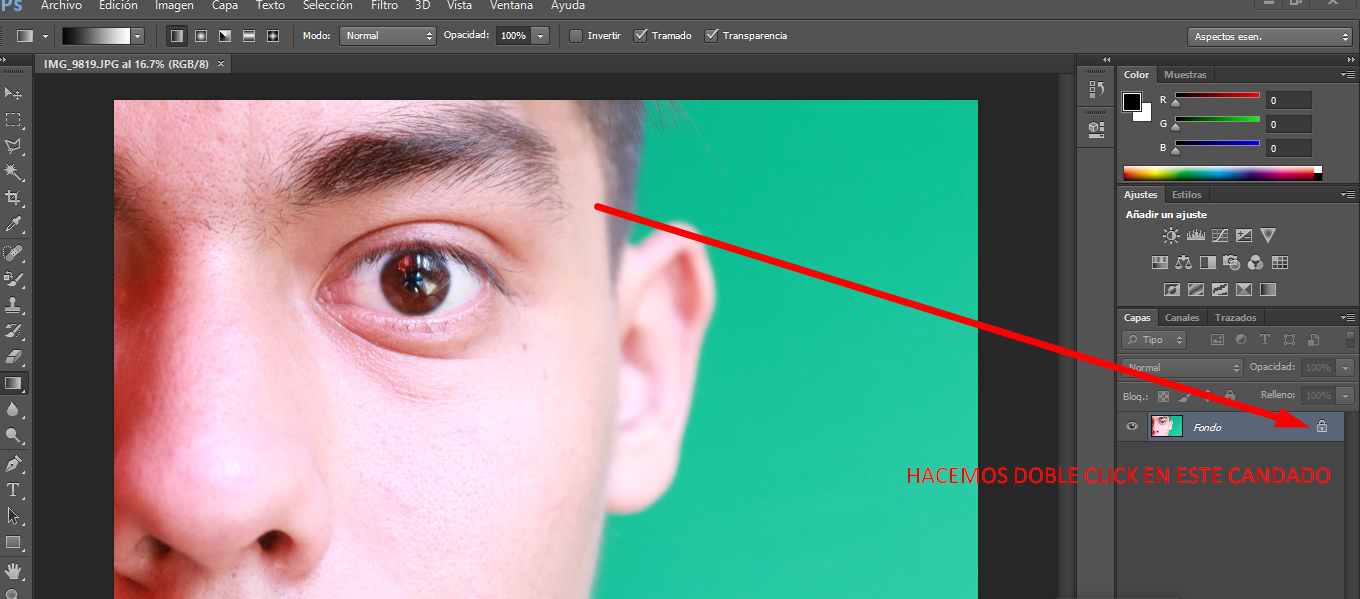Add Color Balance adjustment
Image resolution: width=1360 pixels, height=599 pixels.
(x=1184, y=263)
